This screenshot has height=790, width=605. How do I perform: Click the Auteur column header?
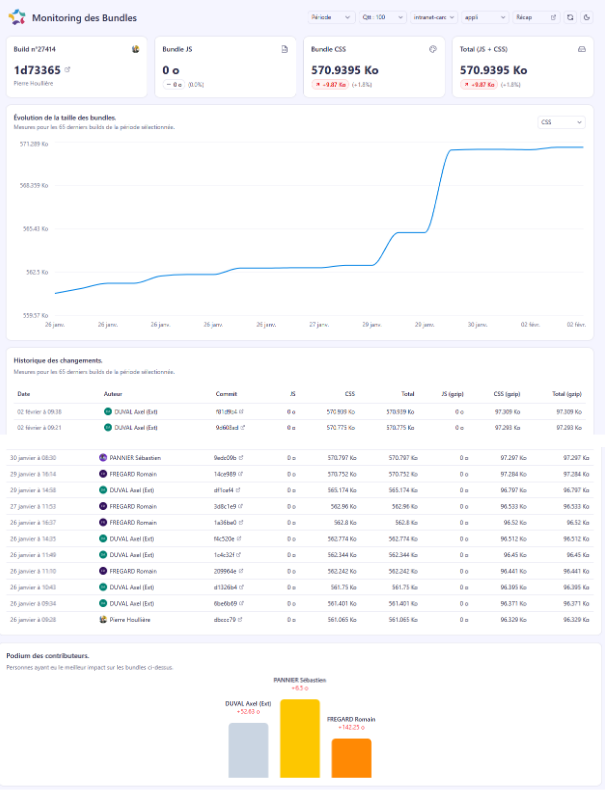(112, 394)
